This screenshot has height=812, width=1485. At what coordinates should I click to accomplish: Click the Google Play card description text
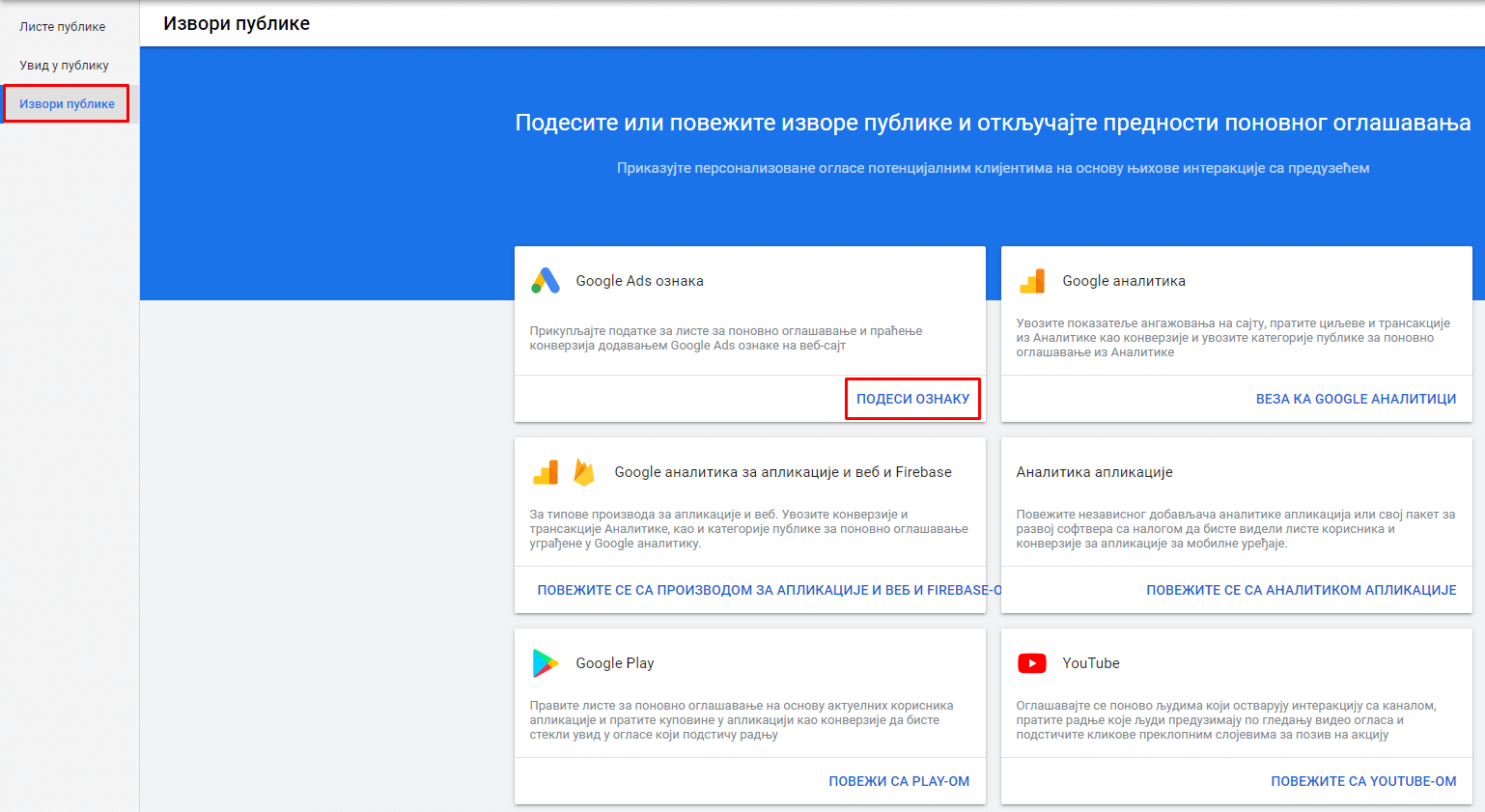(x=742, y=720)
